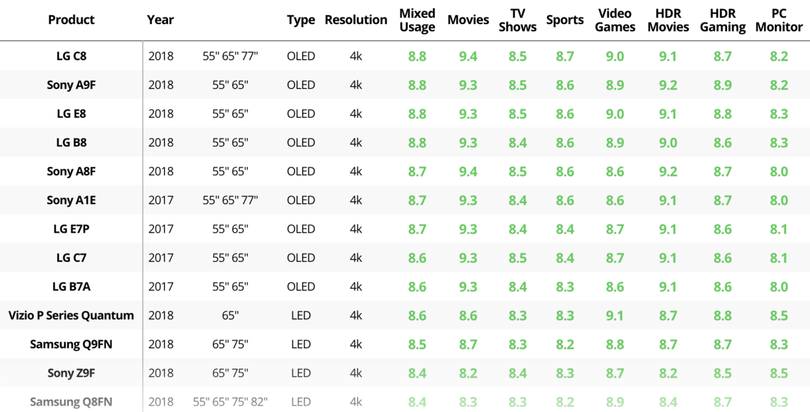Sort by the Year column header
This screenshot has height=412, width=810.
point(160,20)
